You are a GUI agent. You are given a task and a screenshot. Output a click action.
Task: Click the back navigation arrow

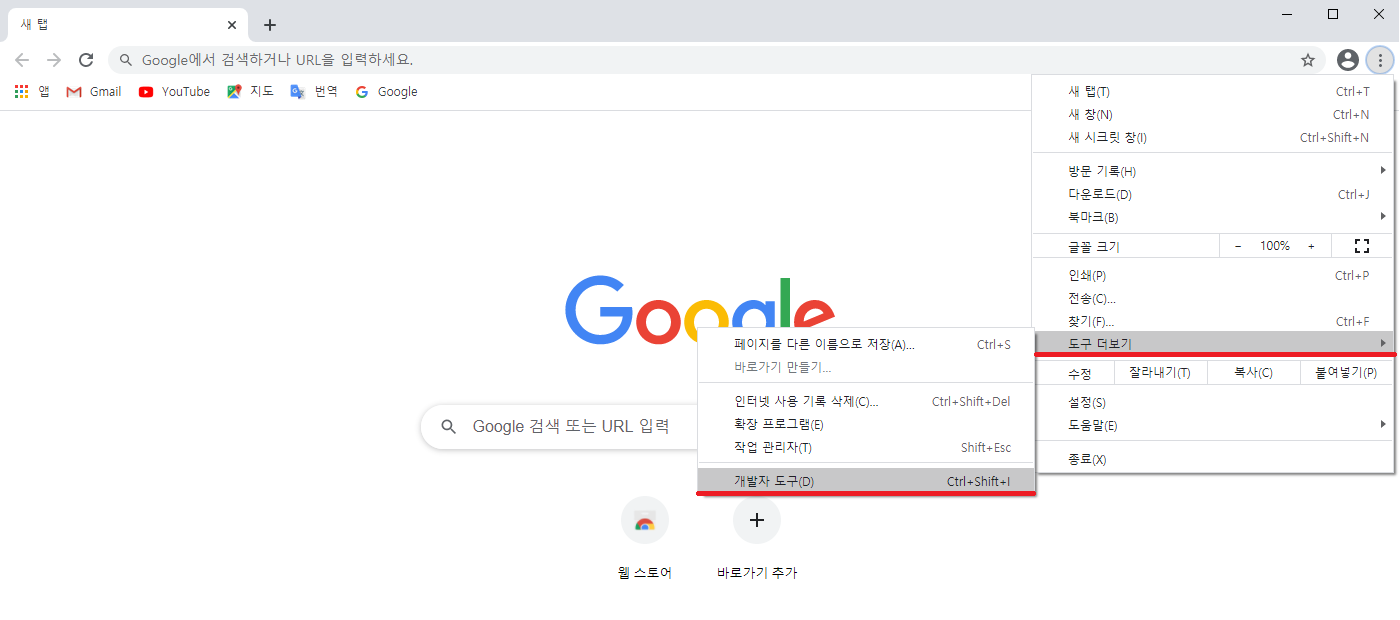click(x=22, y=60)
